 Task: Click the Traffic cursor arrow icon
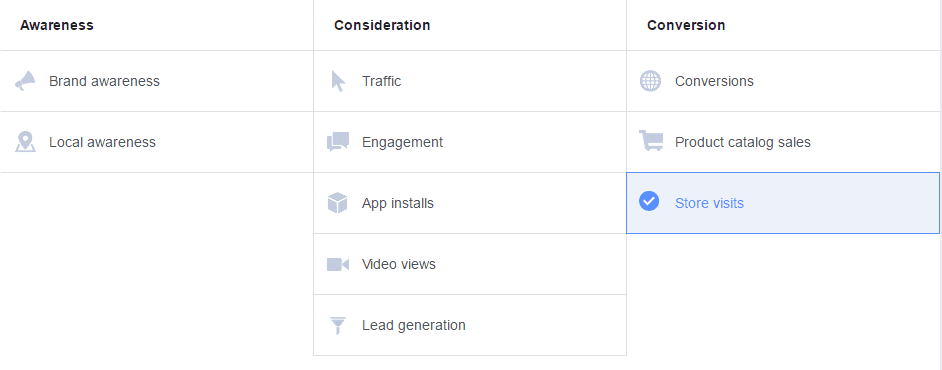click(338, 81)
